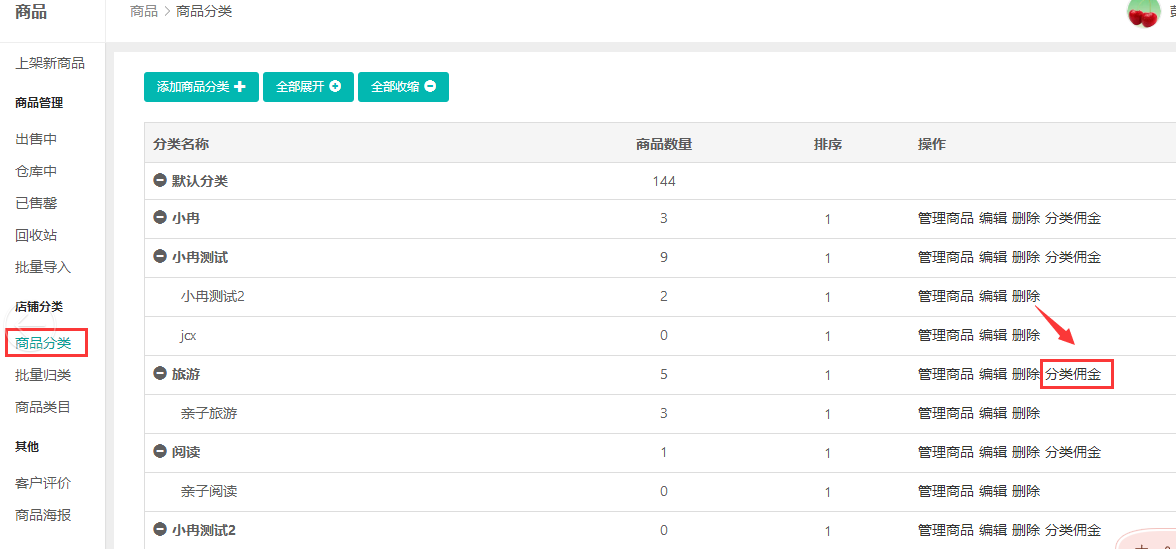
Task: Click 删除 for the 亲子旅游 category
Action: point(1025,413)
